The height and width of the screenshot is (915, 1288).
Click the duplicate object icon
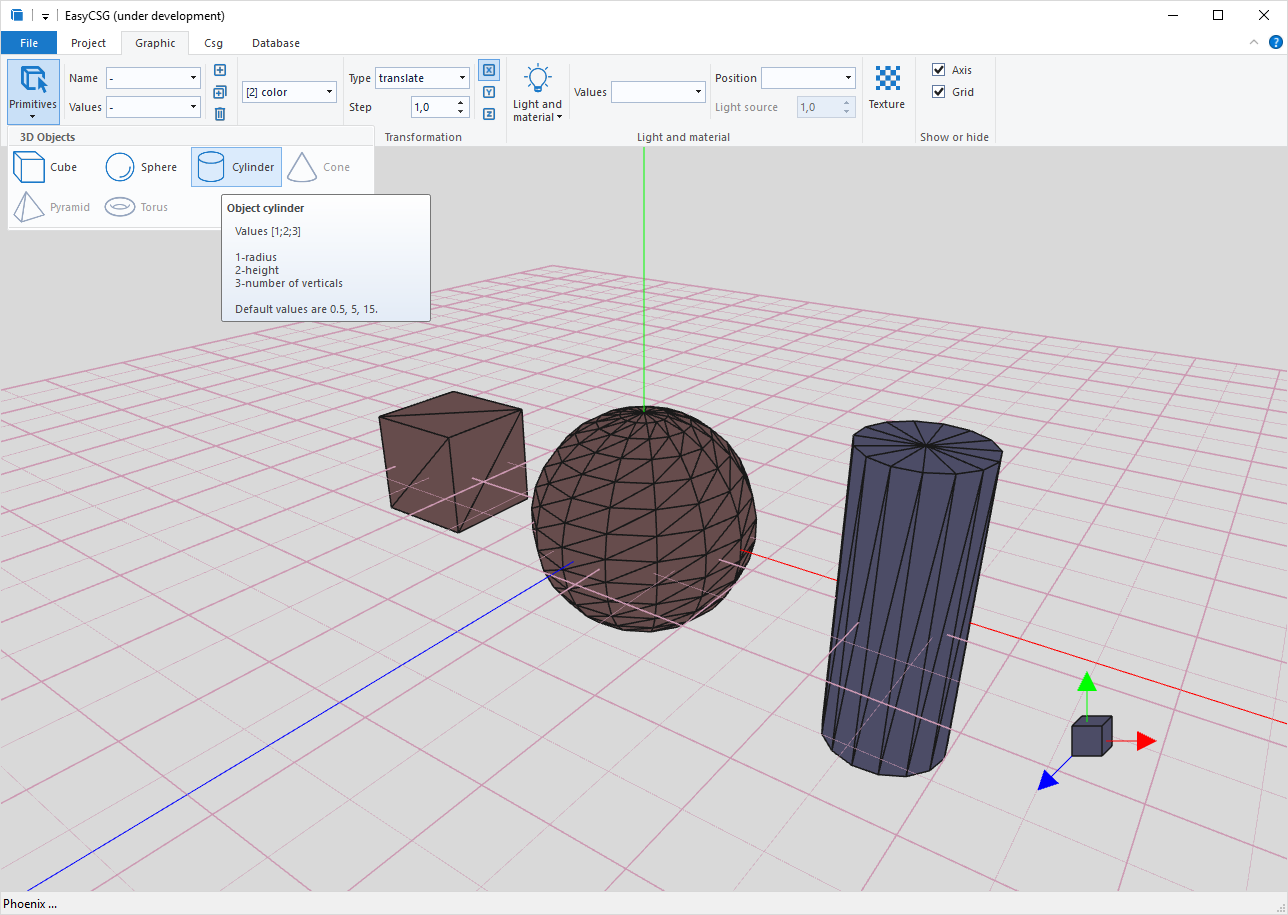[220, 92]
